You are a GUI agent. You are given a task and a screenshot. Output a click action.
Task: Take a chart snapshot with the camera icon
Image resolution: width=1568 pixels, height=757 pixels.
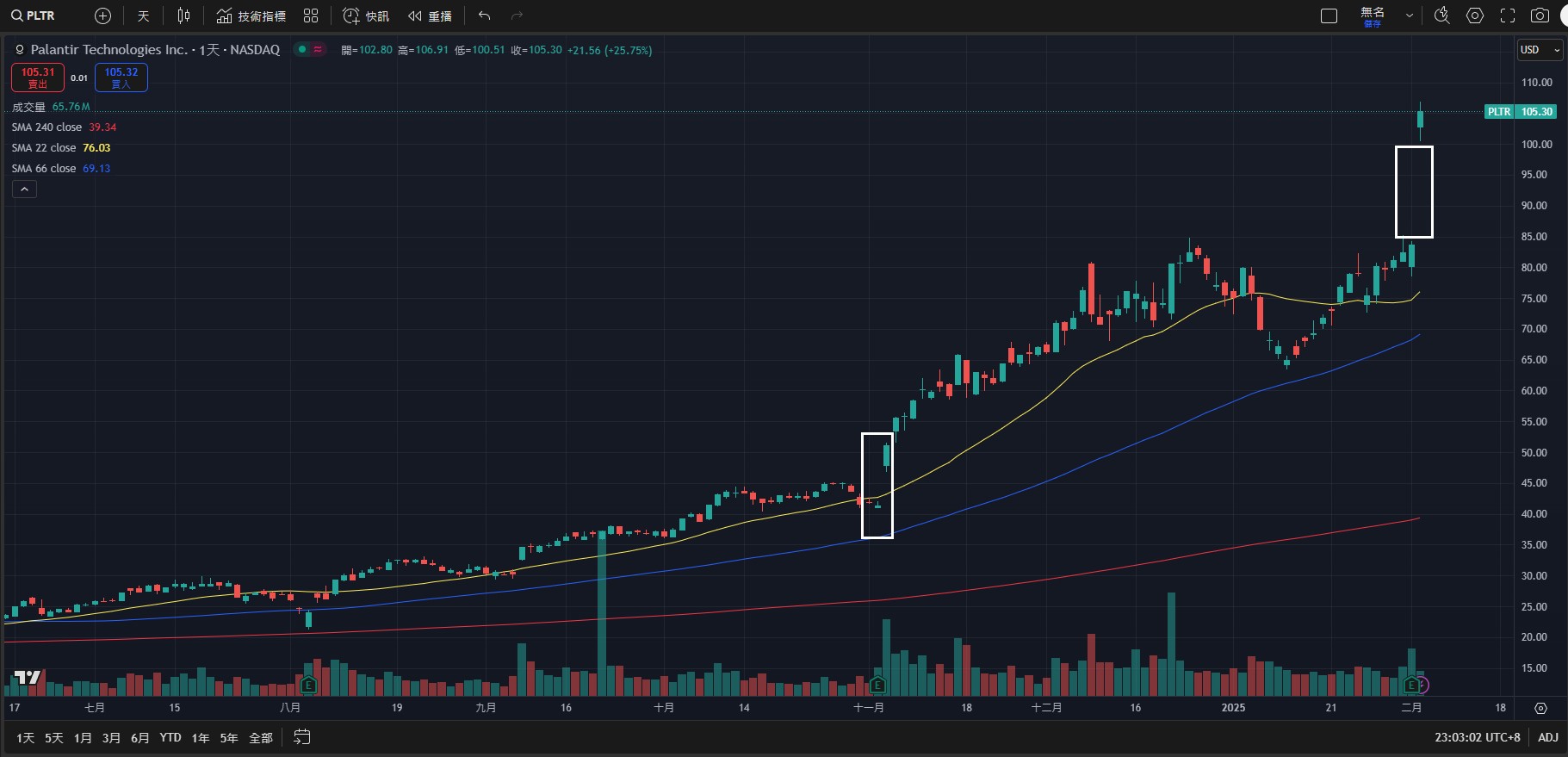tap(1540, 16)
